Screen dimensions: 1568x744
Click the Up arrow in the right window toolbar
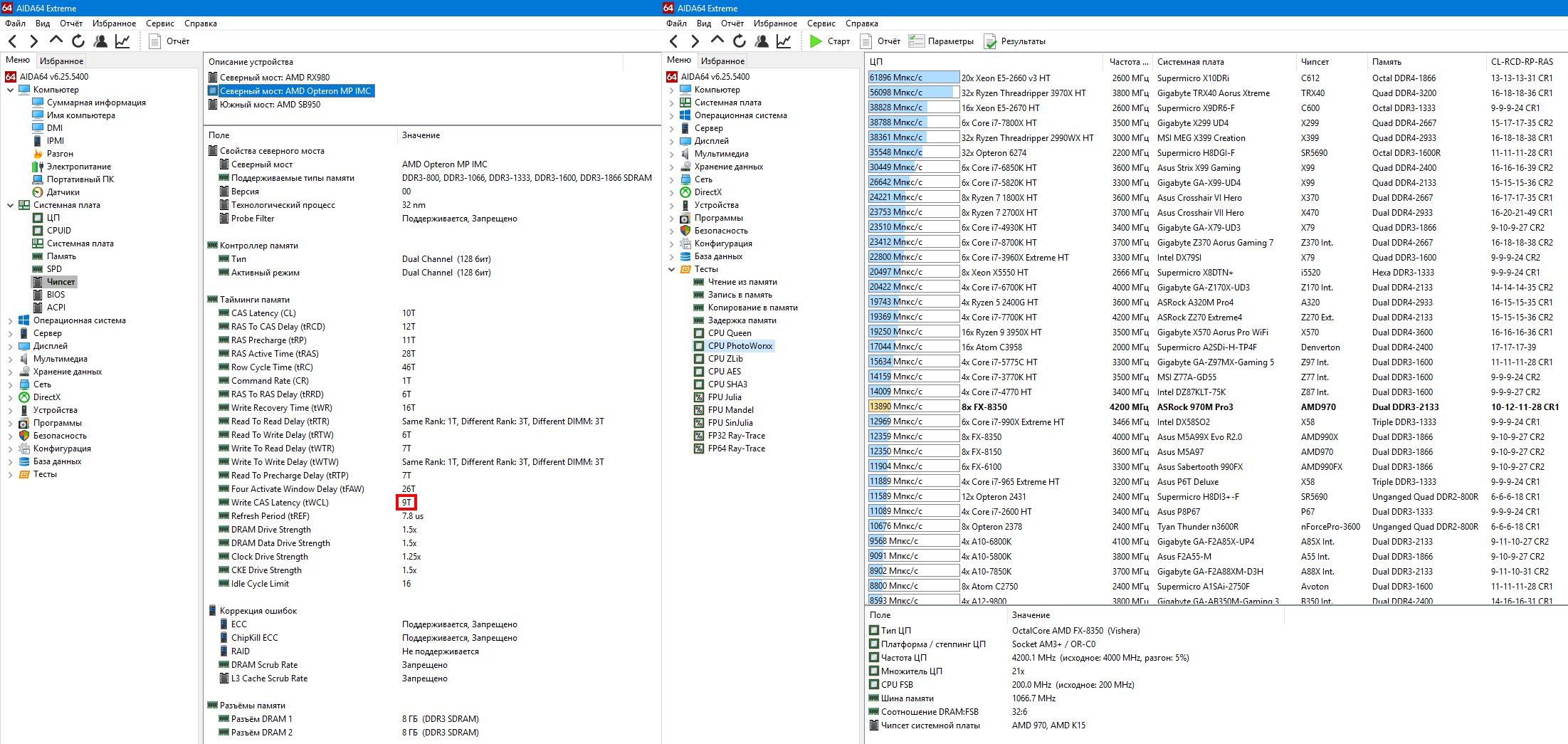click(717, 41)
